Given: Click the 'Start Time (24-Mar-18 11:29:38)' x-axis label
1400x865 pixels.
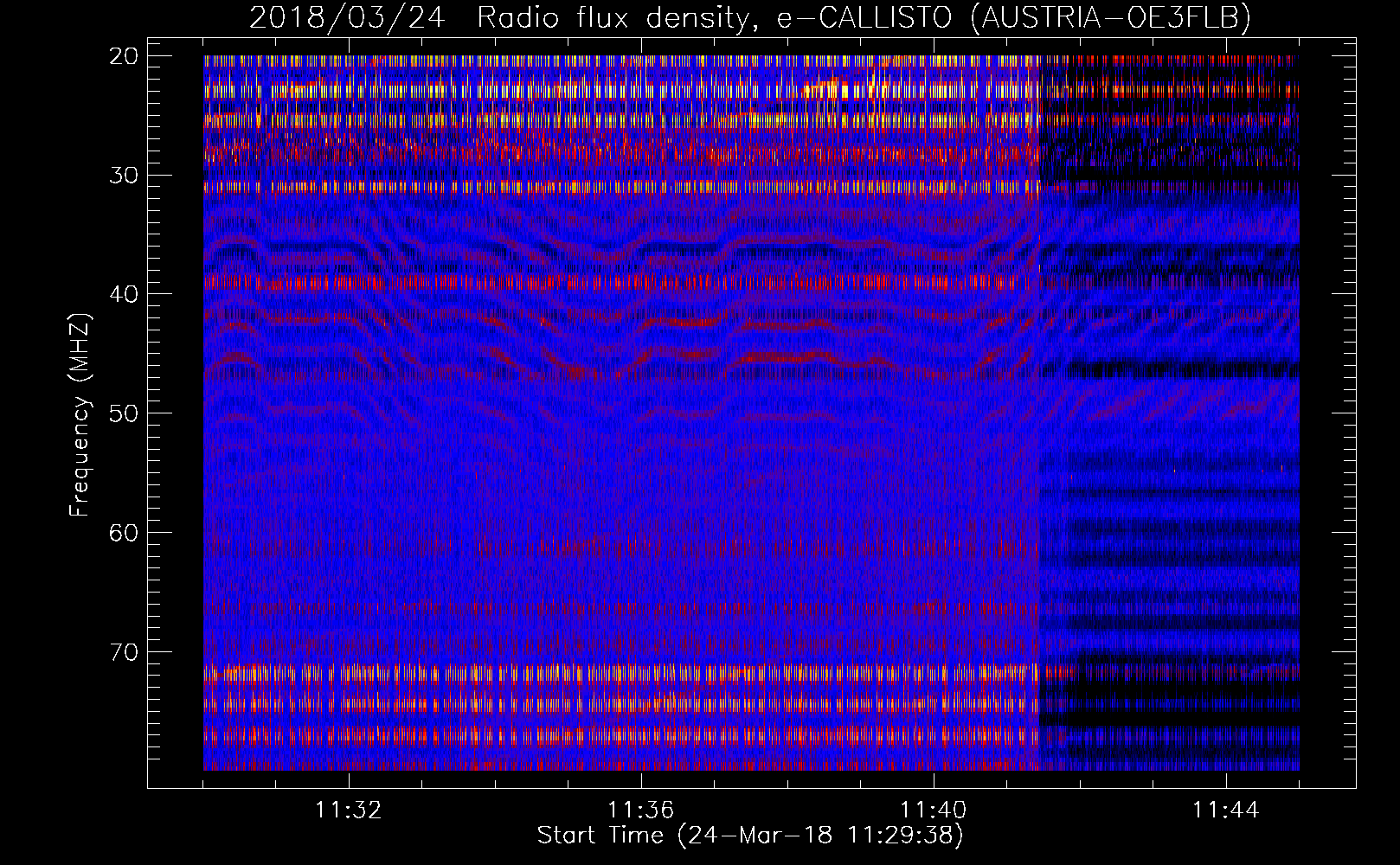Looking at the screenshot, I should tap(750, 836).
